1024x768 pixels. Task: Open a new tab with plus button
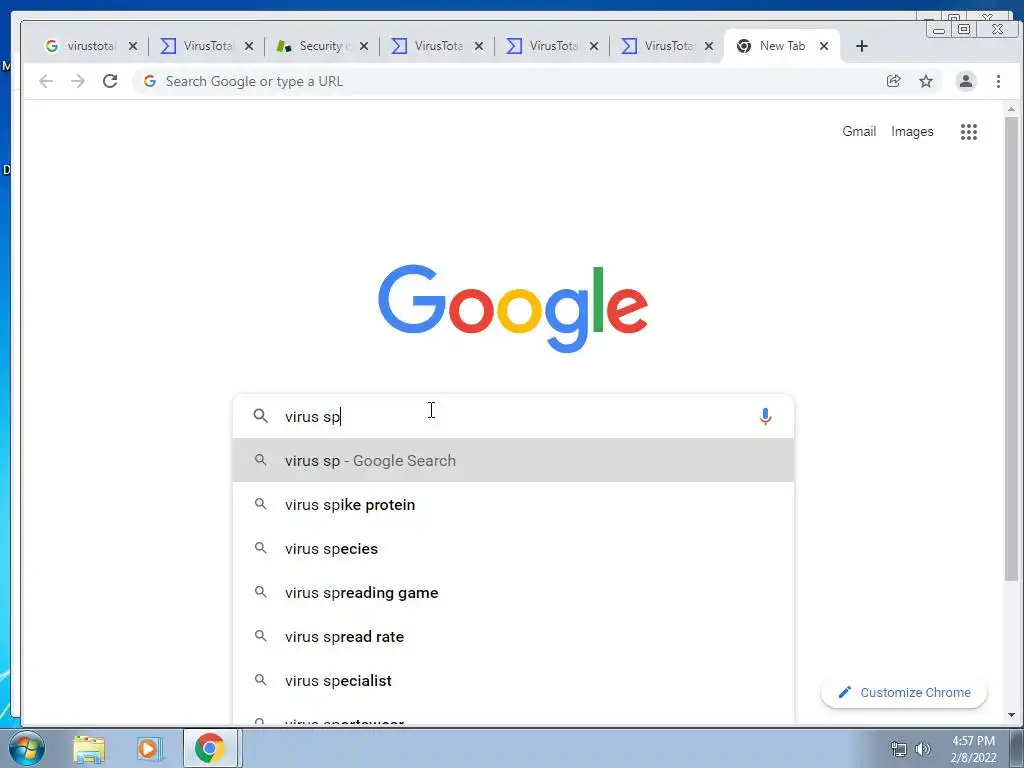click(861, 46)
